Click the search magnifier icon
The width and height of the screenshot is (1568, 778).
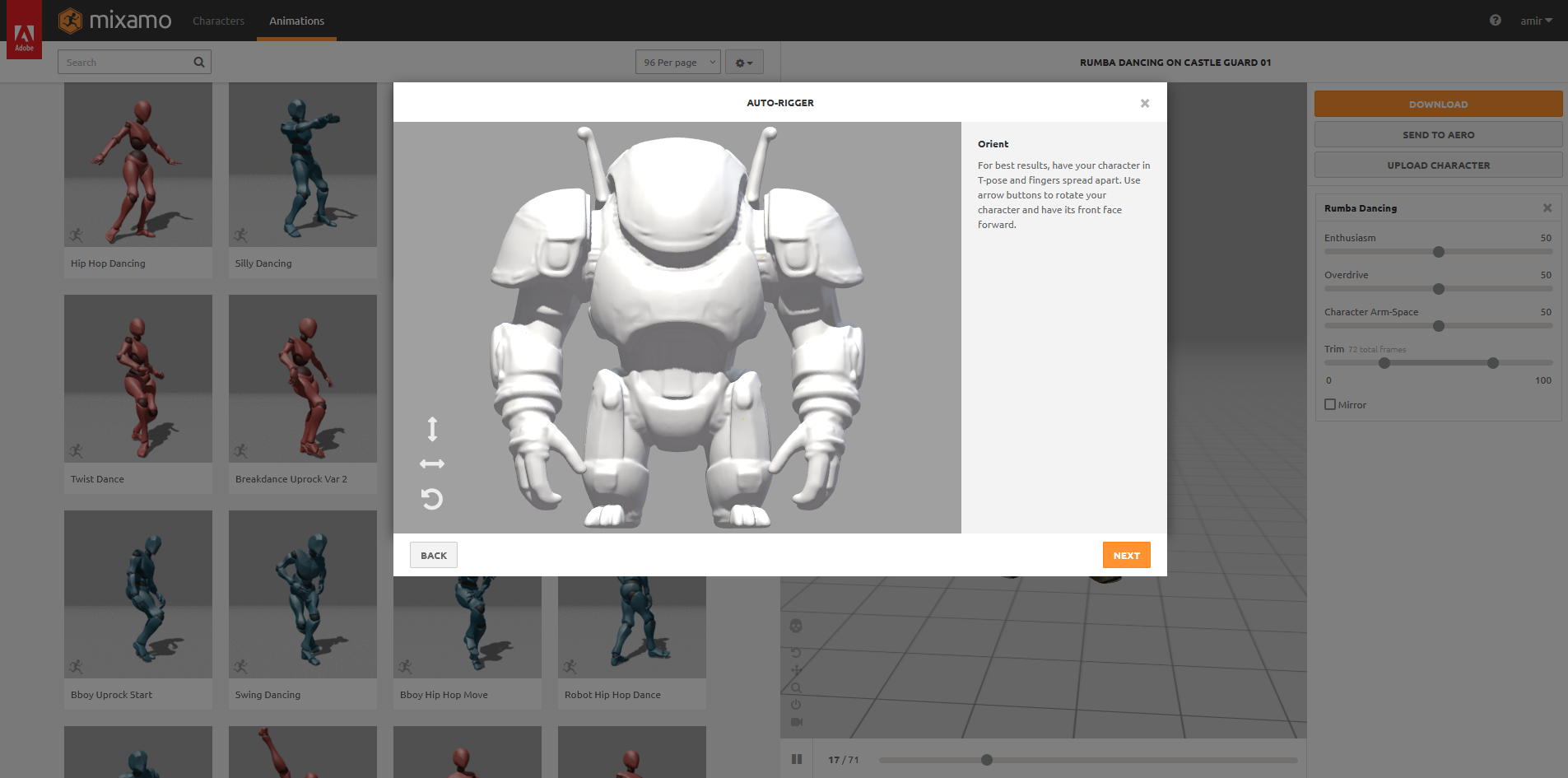pos(199,62)
